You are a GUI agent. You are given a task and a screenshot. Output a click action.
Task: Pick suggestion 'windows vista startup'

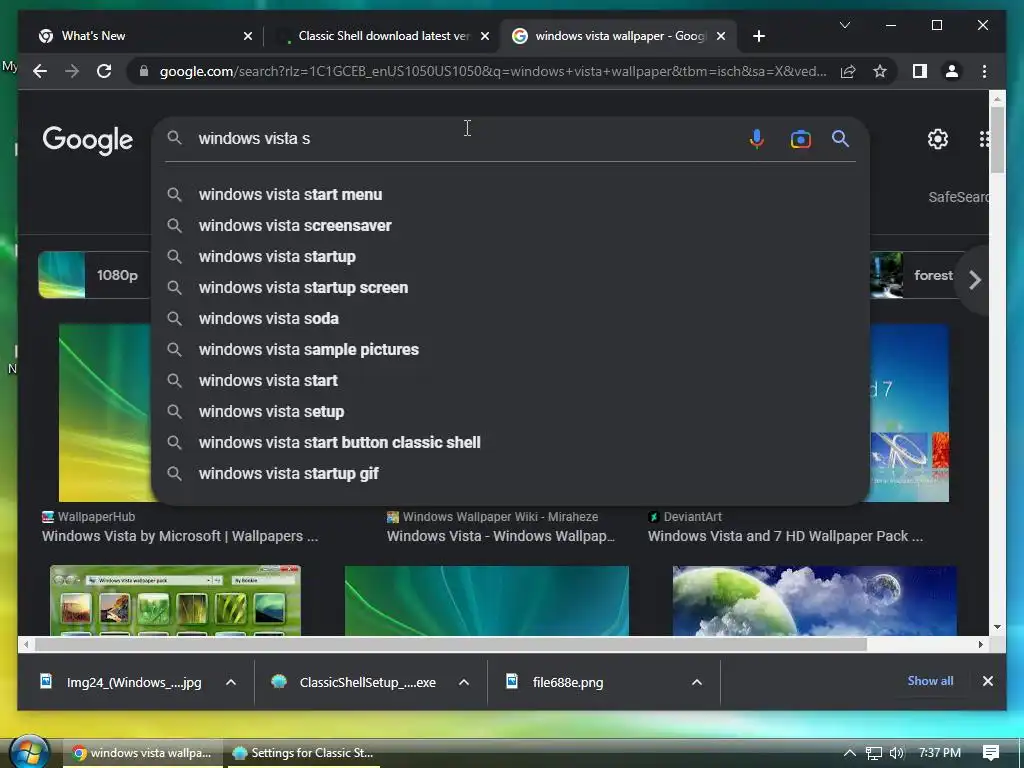point(509,257)
